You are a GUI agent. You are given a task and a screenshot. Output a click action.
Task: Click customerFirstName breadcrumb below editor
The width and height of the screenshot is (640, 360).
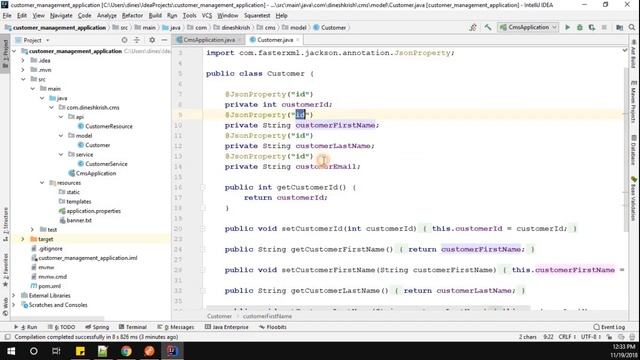point(267,316)
